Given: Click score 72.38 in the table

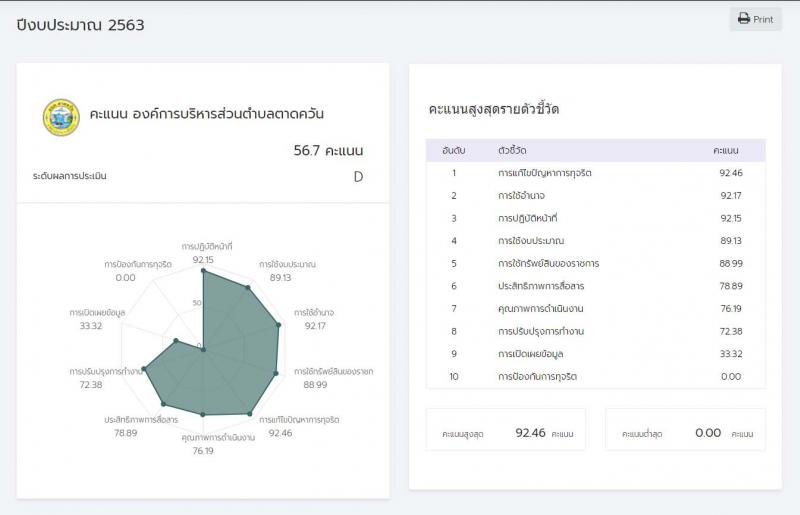Looking at the screenshot, I should coord(731,331).
